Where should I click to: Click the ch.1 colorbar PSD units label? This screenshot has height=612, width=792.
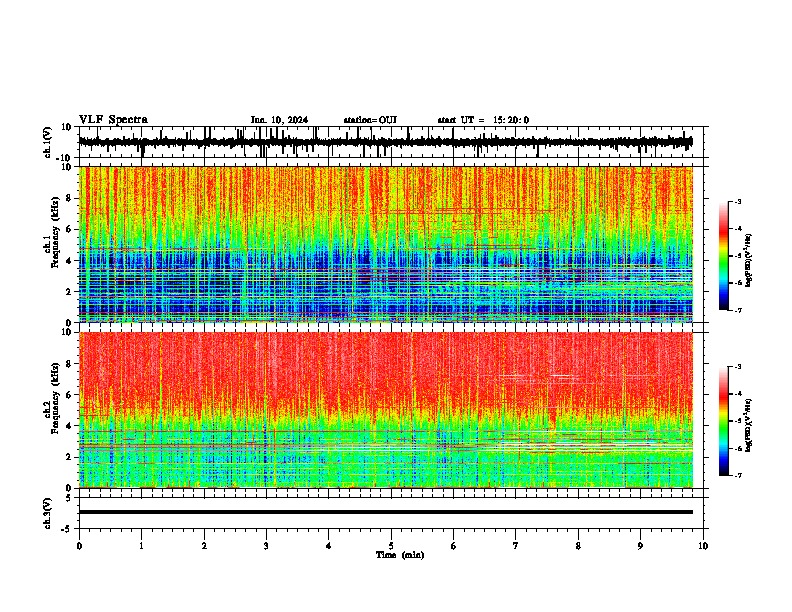[749, 260]
